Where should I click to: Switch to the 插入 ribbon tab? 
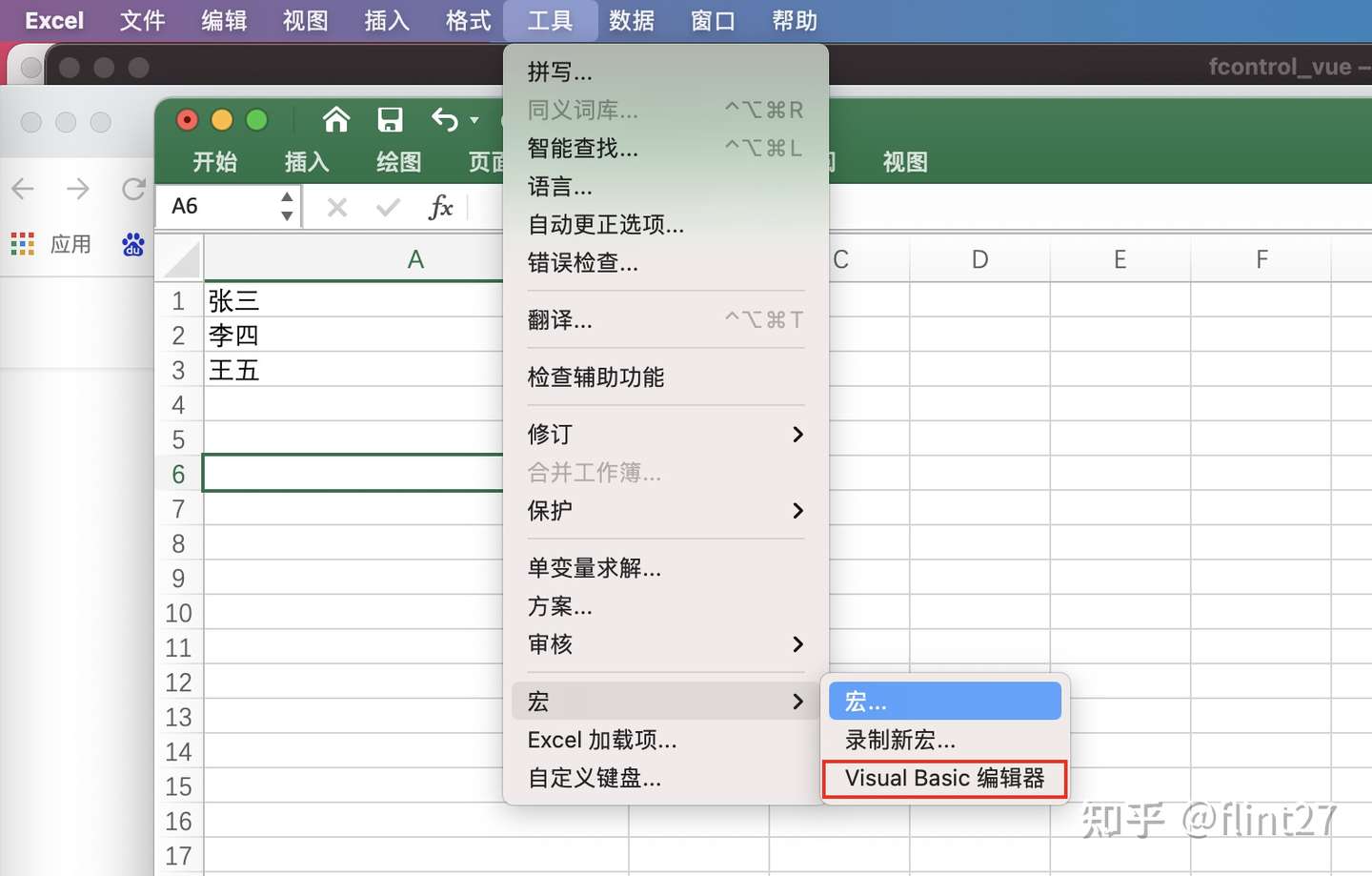[307, 162]
